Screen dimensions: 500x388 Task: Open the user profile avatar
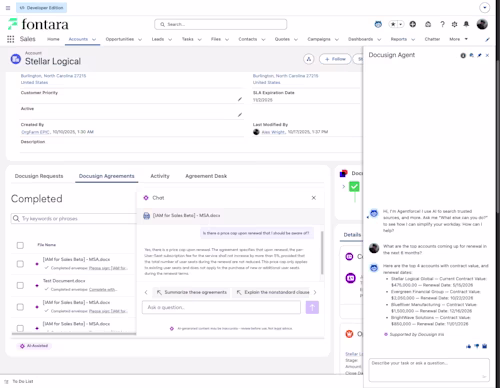[x=482, y=24]
